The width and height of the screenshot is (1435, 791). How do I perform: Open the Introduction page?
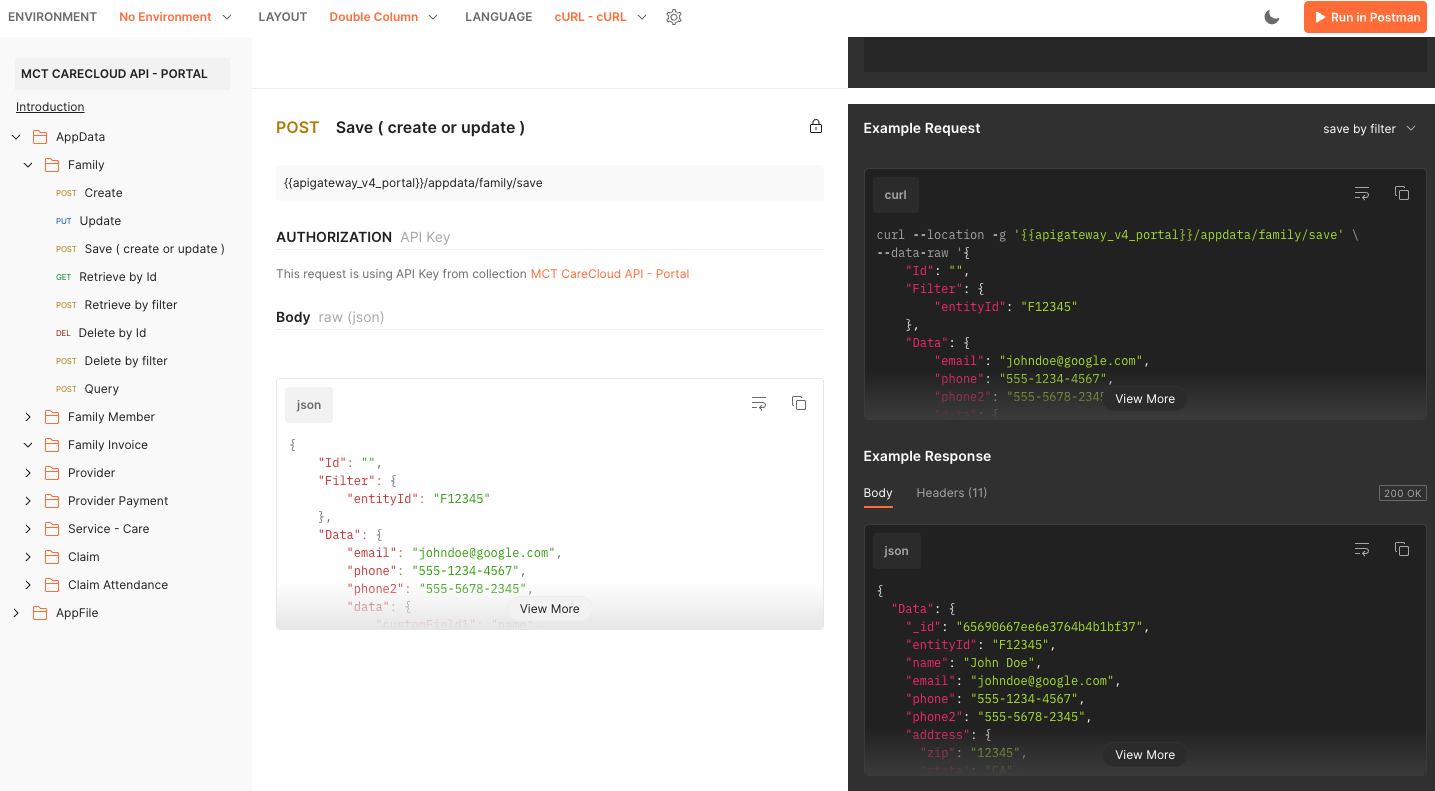49,106
